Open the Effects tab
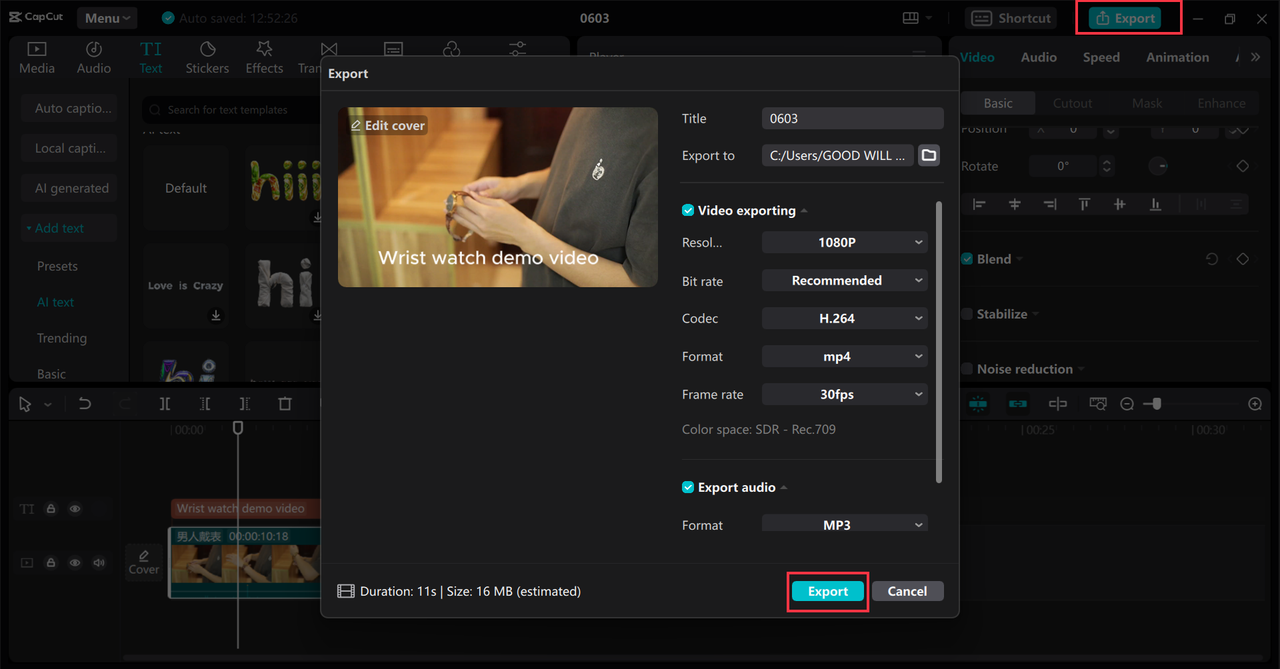 (264, 58)
